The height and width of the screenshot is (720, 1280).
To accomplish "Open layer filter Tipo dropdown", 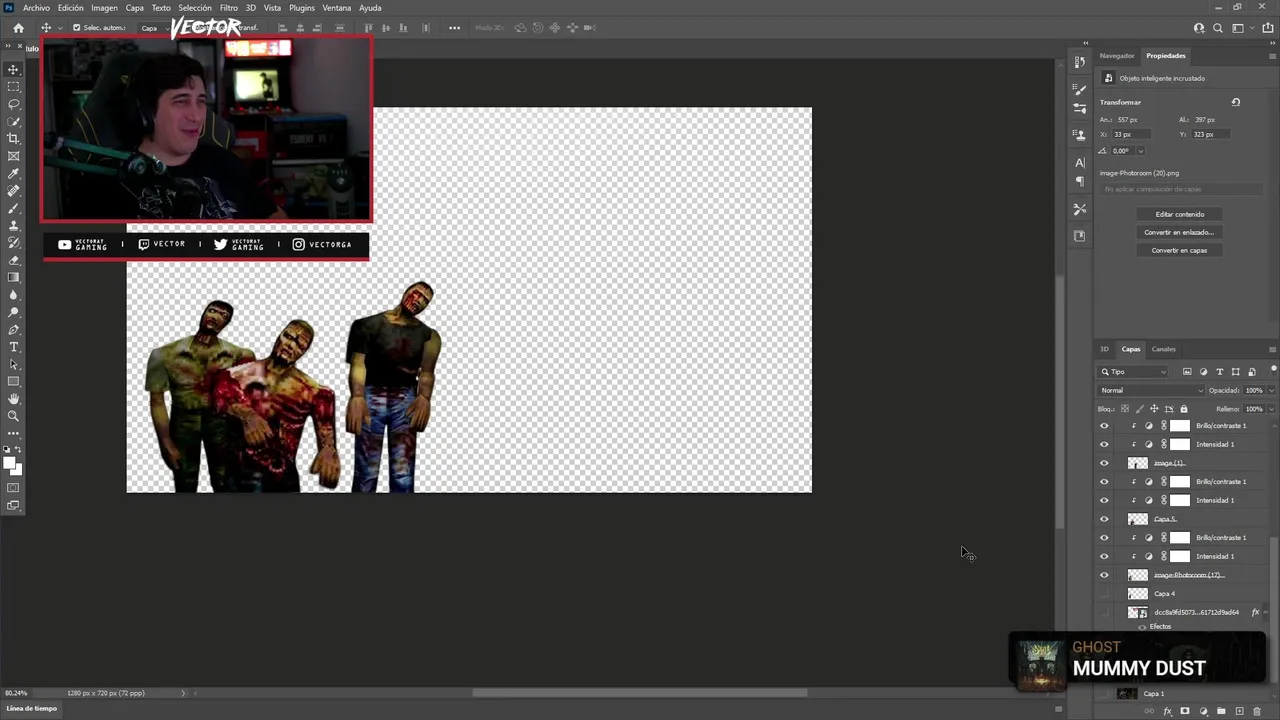I will tap(1133, 372).
